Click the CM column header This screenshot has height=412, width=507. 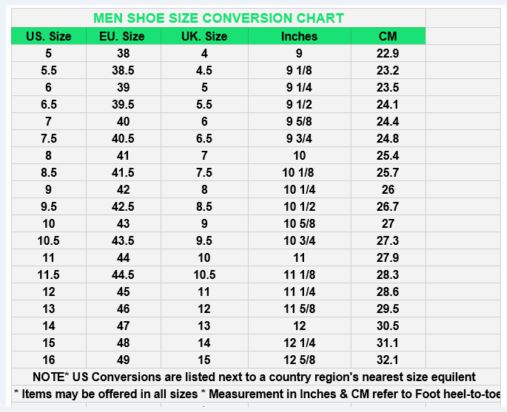[x=388, y=36]
